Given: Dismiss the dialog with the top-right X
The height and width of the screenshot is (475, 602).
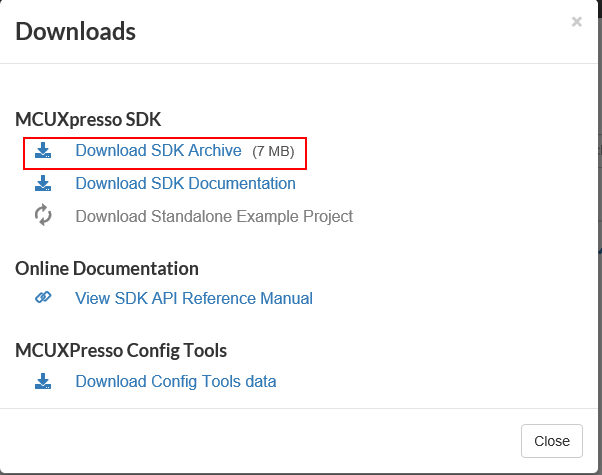Looking at the screenshot, I should pos(576,22).
